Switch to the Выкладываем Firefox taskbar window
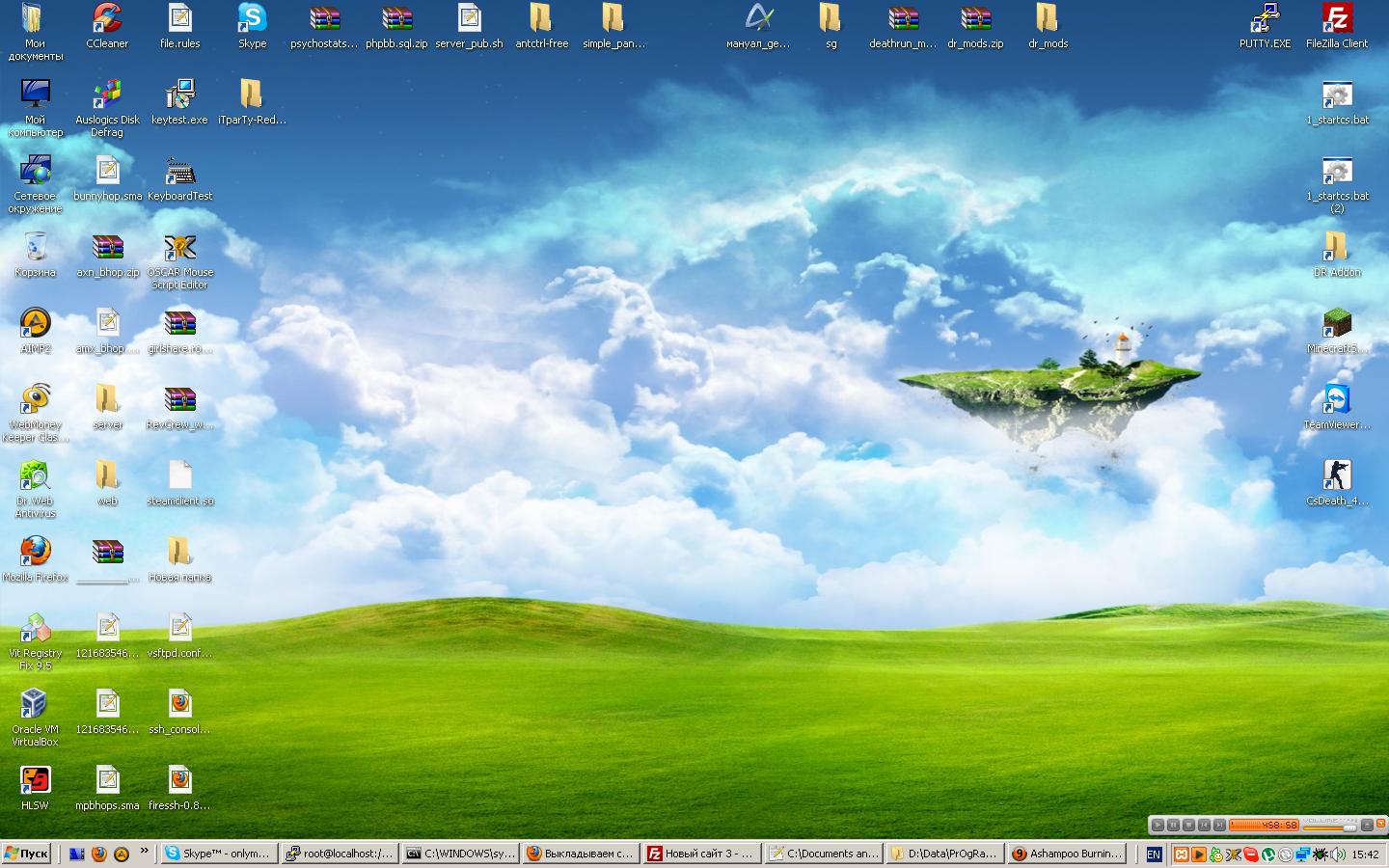Image resolution: width=1389 pixels, height=868 pixels. click(x=582, y=854)
